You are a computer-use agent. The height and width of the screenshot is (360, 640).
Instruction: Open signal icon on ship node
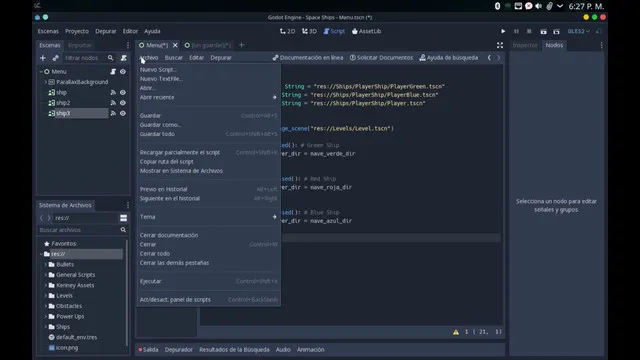pos(113,93)
